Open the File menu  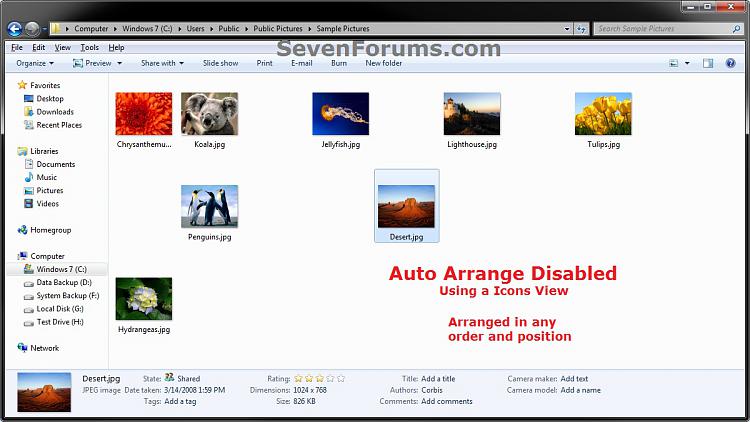point(17,47)
